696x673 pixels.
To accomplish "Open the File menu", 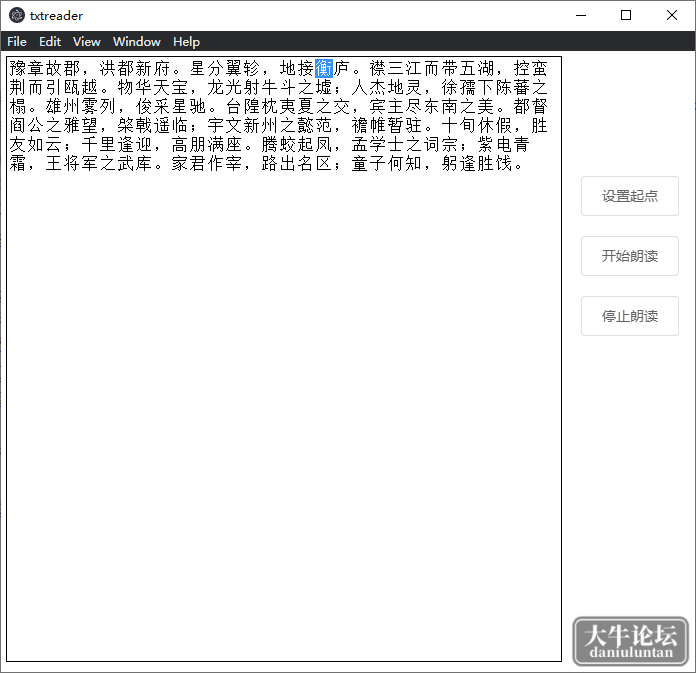I will [x=17, y=42].
